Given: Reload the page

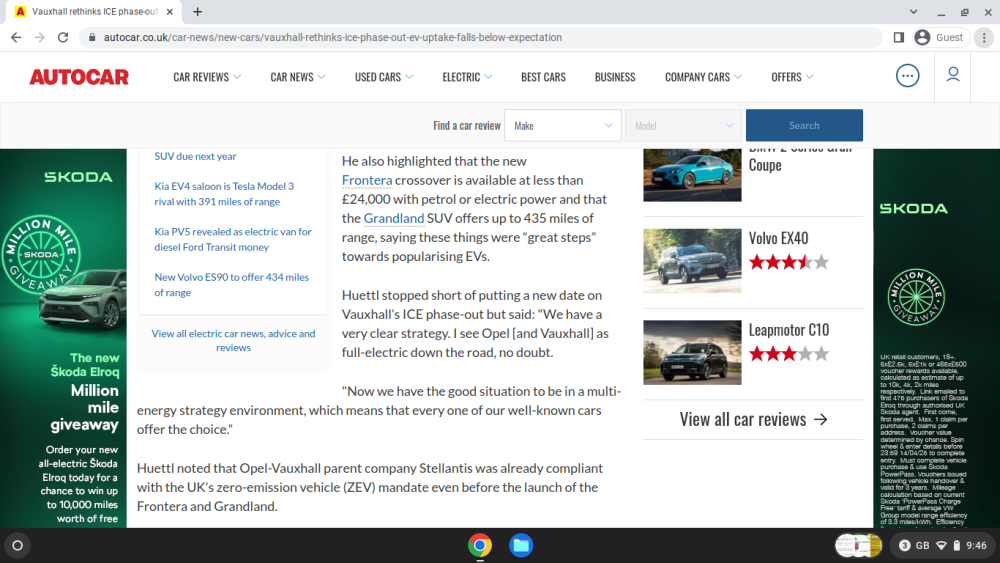Looking at the screenshot, I should pos(62,38).
